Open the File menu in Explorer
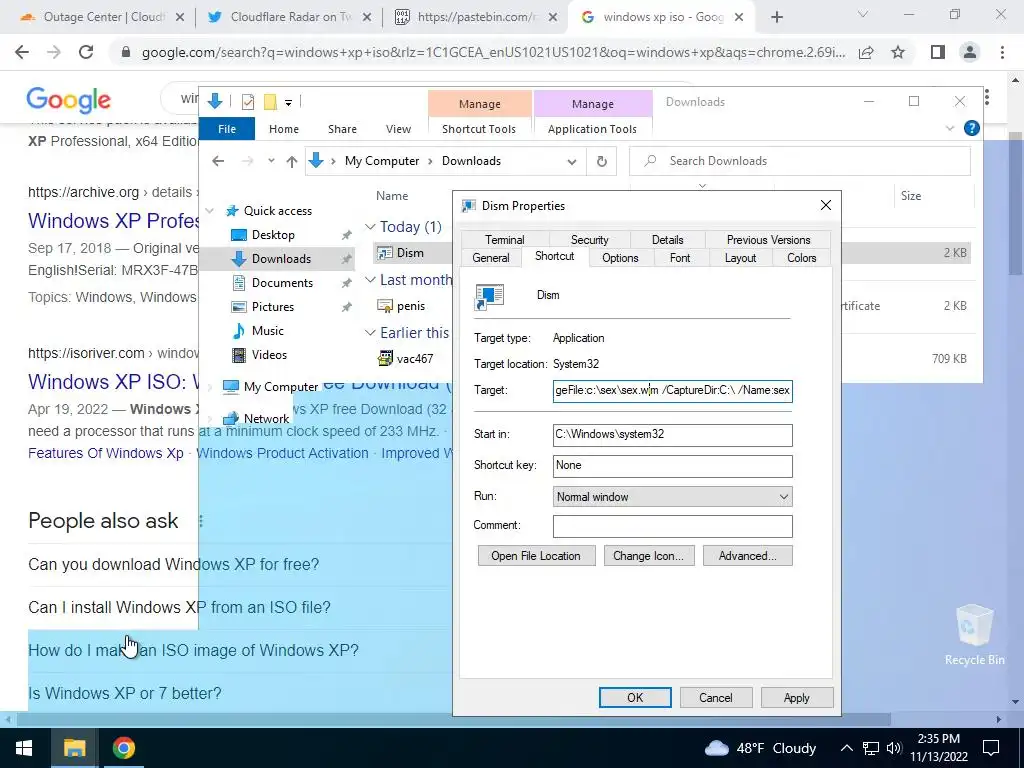 227,129
